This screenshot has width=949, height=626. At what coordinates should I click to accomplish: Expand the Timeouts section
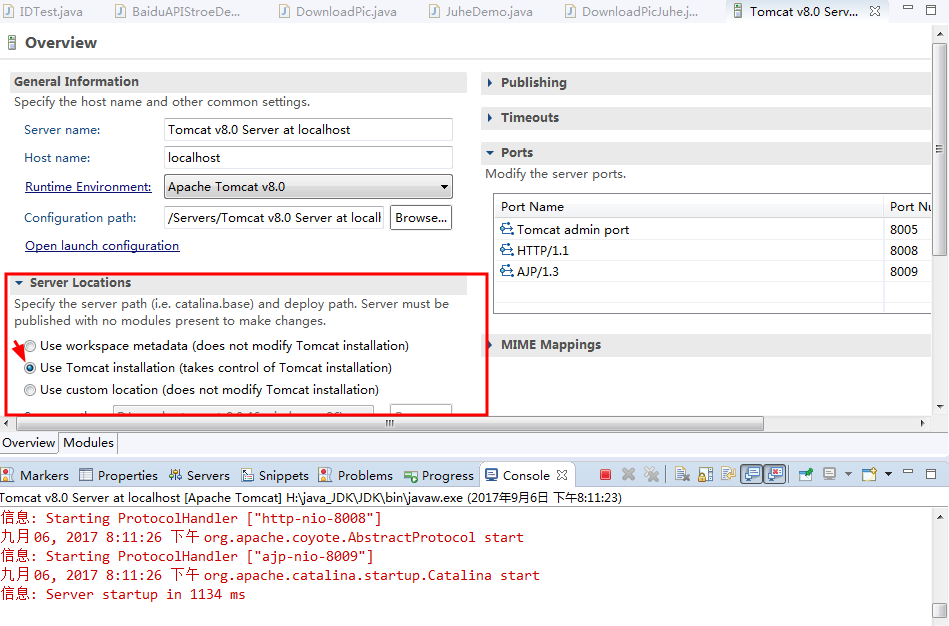pos(490,117)
